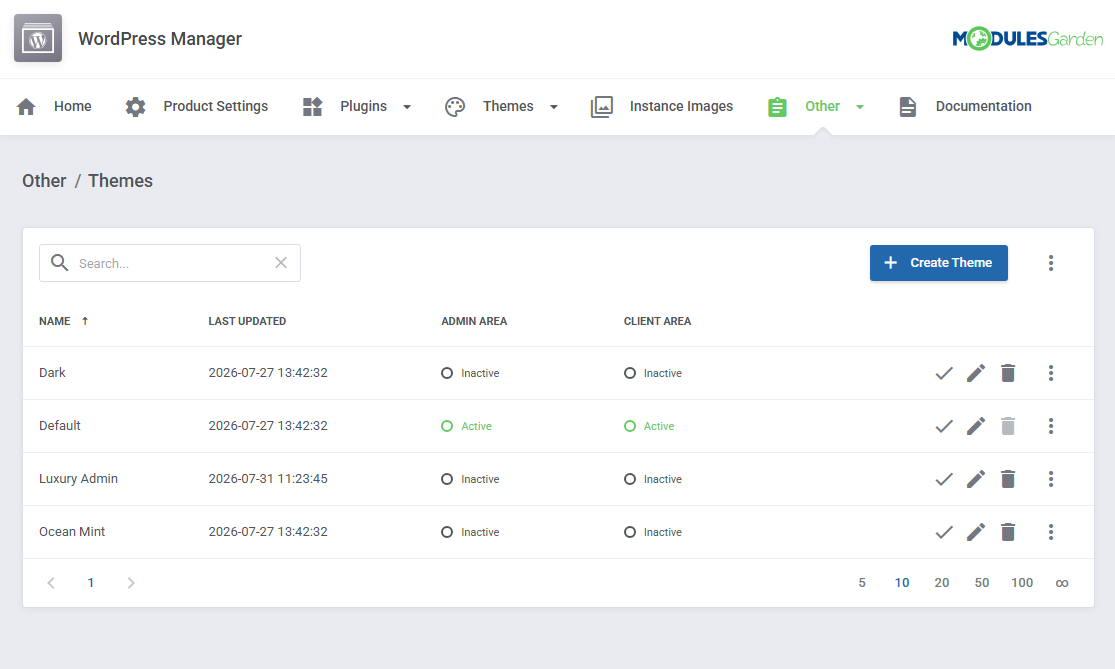Viewport: 1115px width, 669px height.
Task: Click the Documentation file icon
Action: point(907,107)
